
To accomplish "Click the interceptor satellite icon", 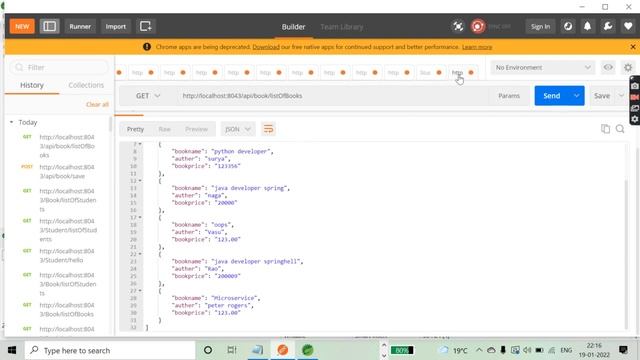I will [458, 27].
